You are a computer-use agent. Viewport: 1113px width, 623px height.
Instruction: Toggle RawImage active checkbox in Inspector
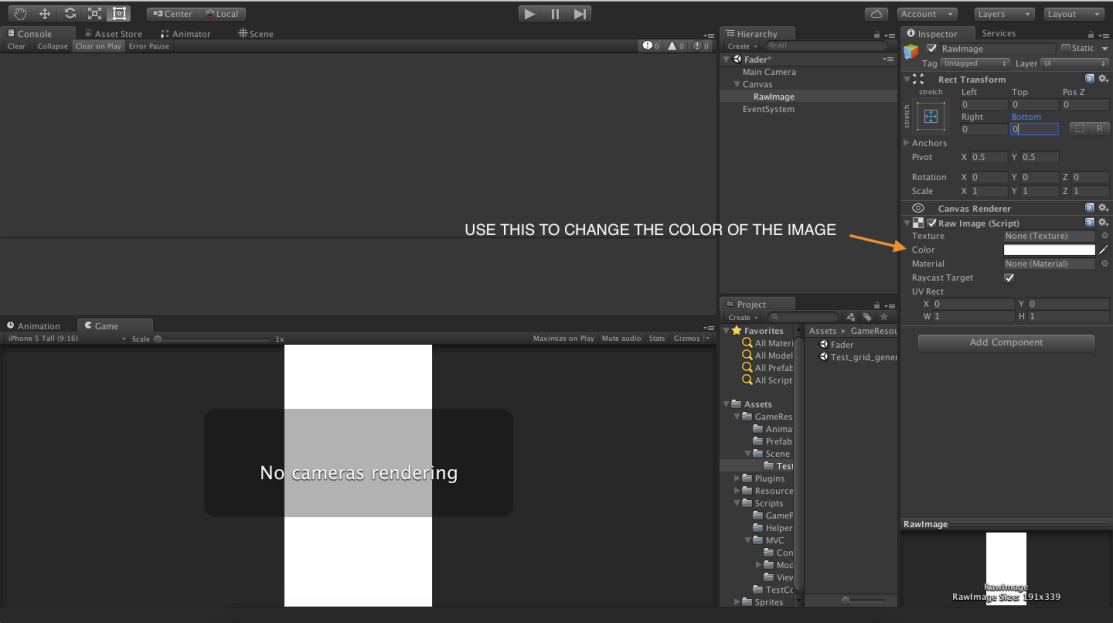(931, 49)
